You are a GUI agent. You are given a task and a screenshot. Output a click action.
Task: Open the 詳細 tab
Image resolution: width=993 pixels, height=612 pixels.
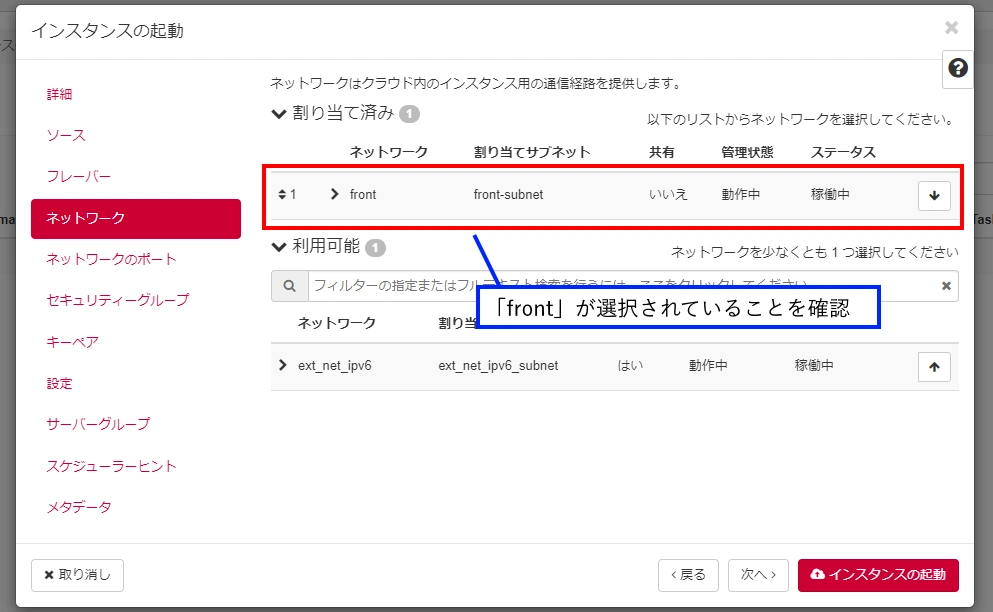tap(60, 95)
